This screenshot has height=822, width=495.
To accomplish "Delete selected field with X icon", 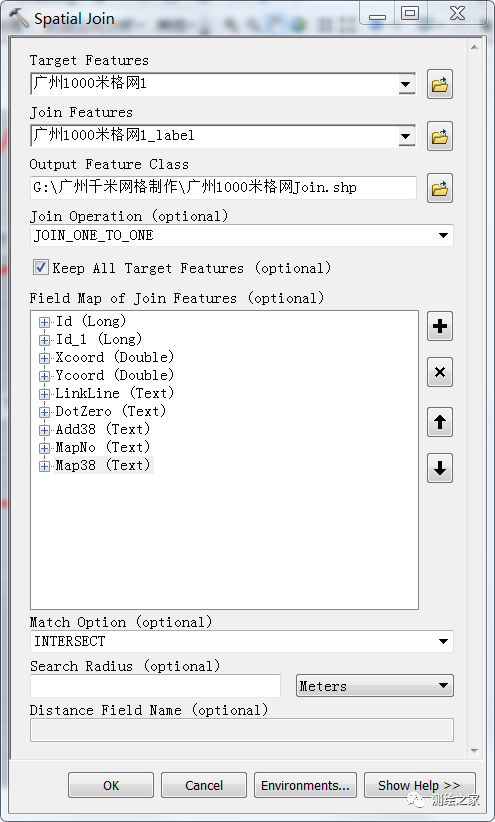I will (x=439, y=373).
